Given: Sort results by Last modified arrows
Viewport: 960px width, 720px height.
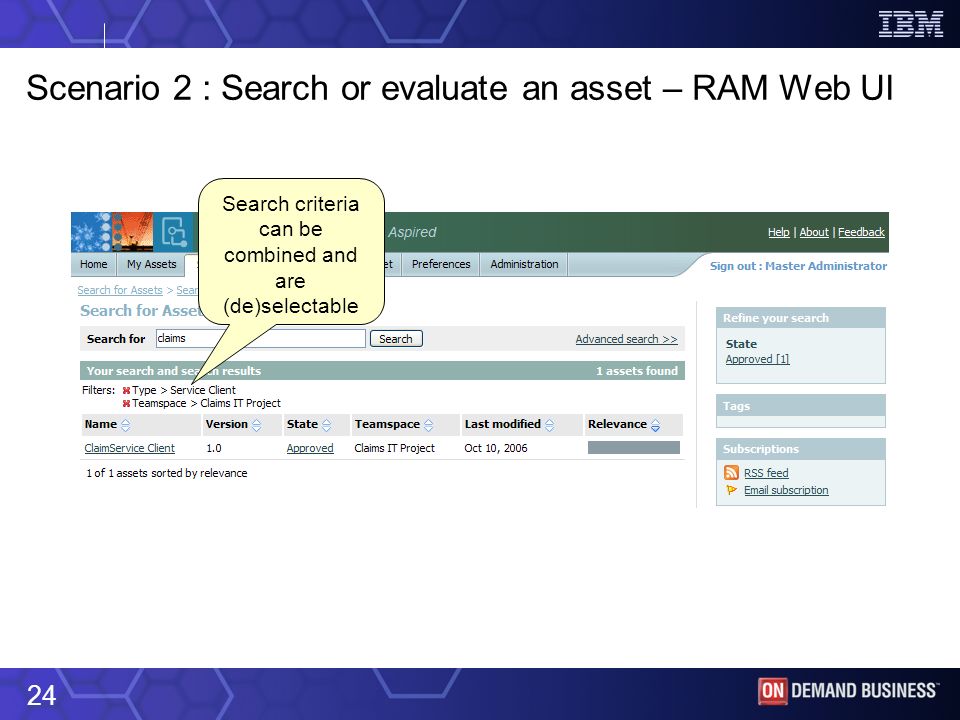Looking at the screenshot, I should [549, 425].
